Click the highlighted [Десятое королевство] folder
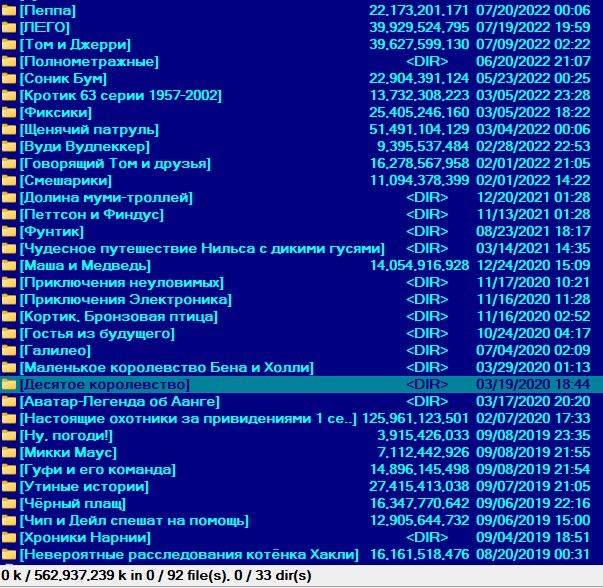Viewport: 603px width, 588px height. point(104,384)
